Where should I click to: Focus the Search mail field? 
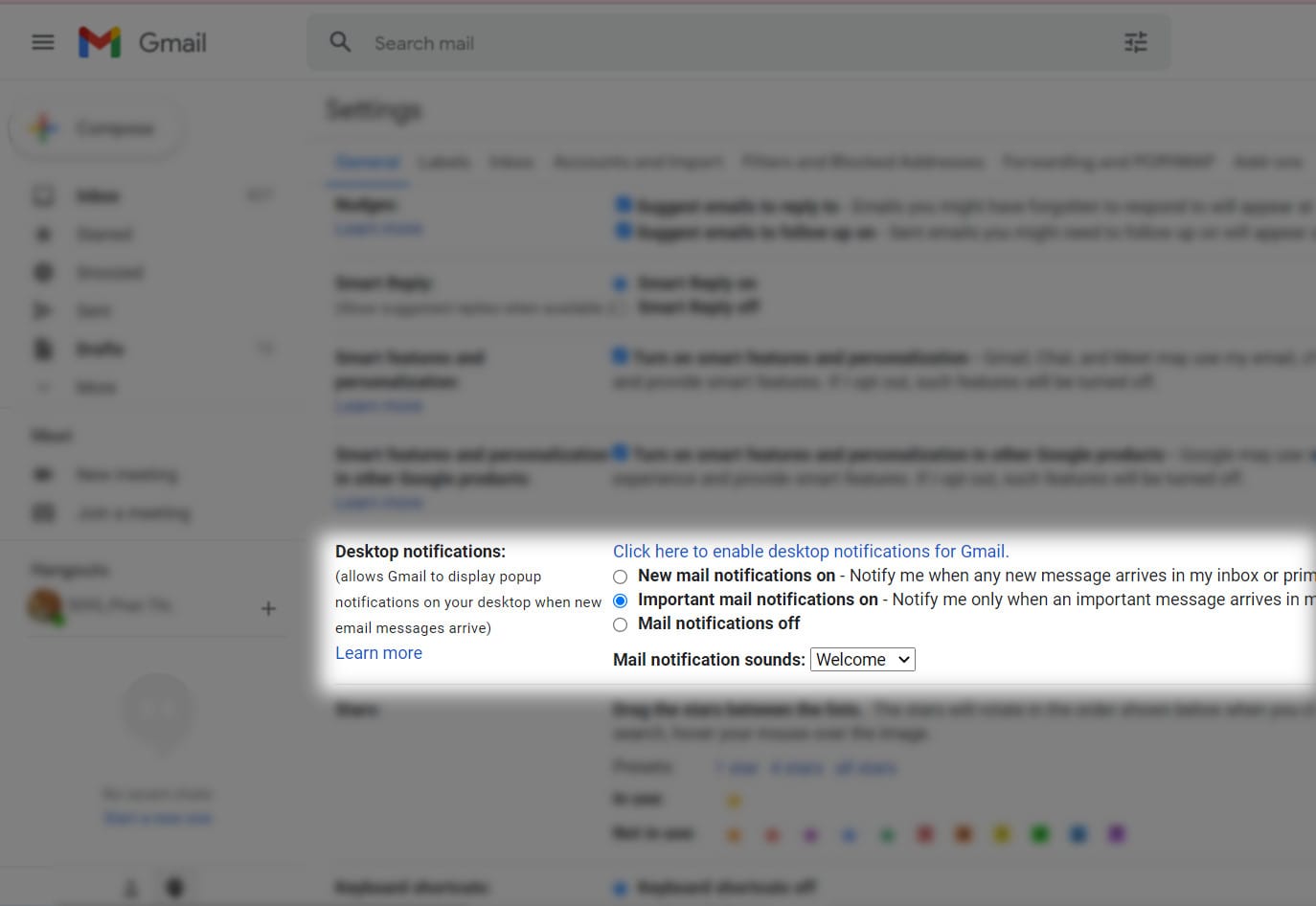point(737,42)
